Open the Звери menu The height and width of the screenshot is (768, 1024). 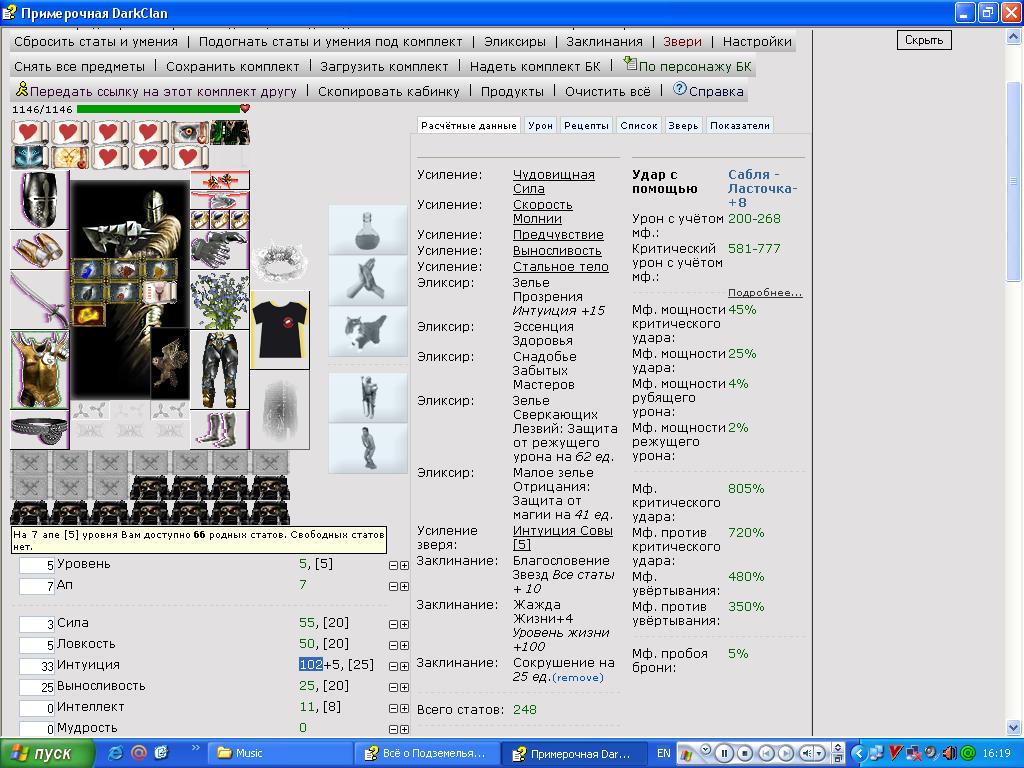682,41
